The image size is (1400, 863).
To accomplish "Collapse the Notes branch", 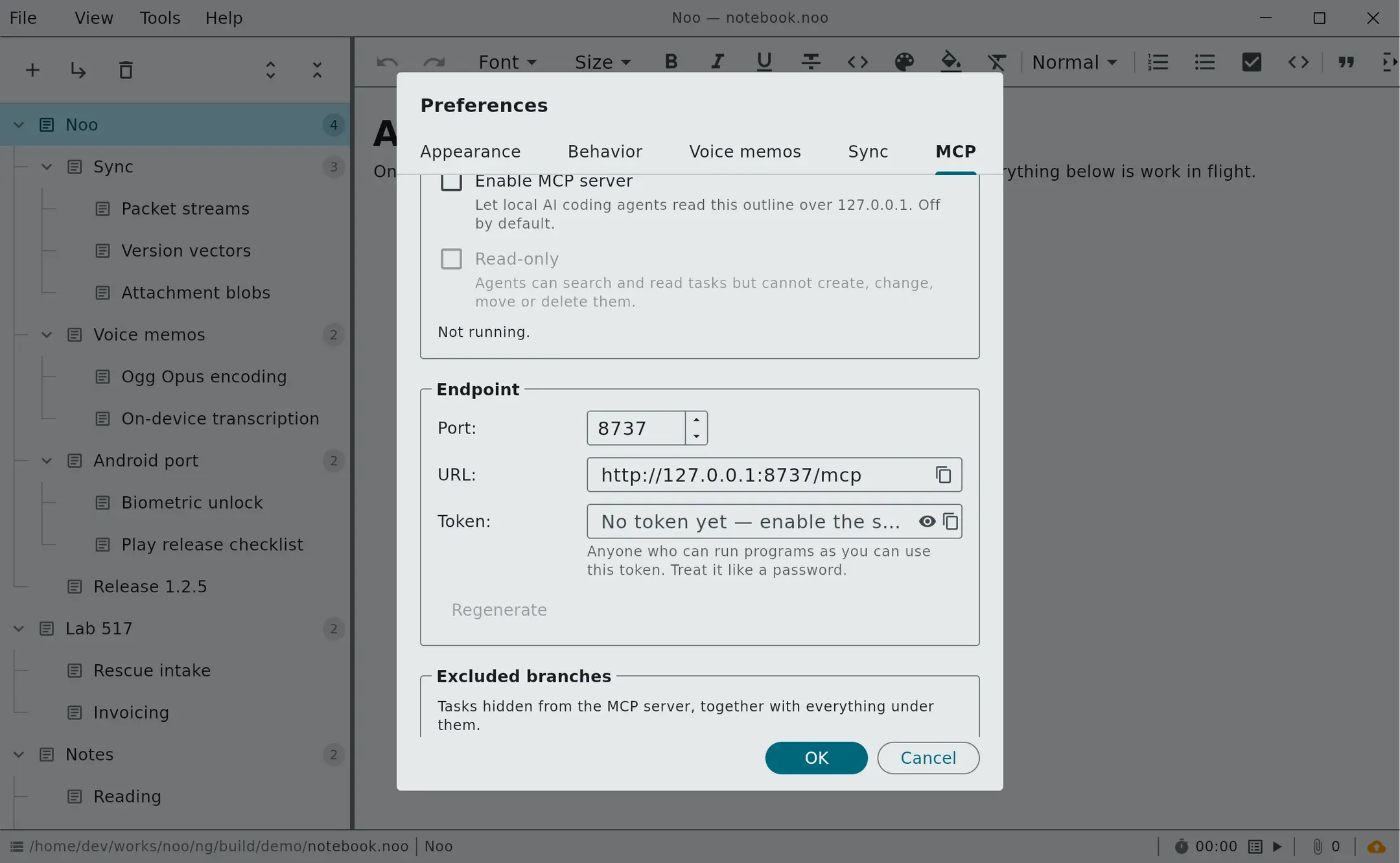I will (x=19, y=754).
